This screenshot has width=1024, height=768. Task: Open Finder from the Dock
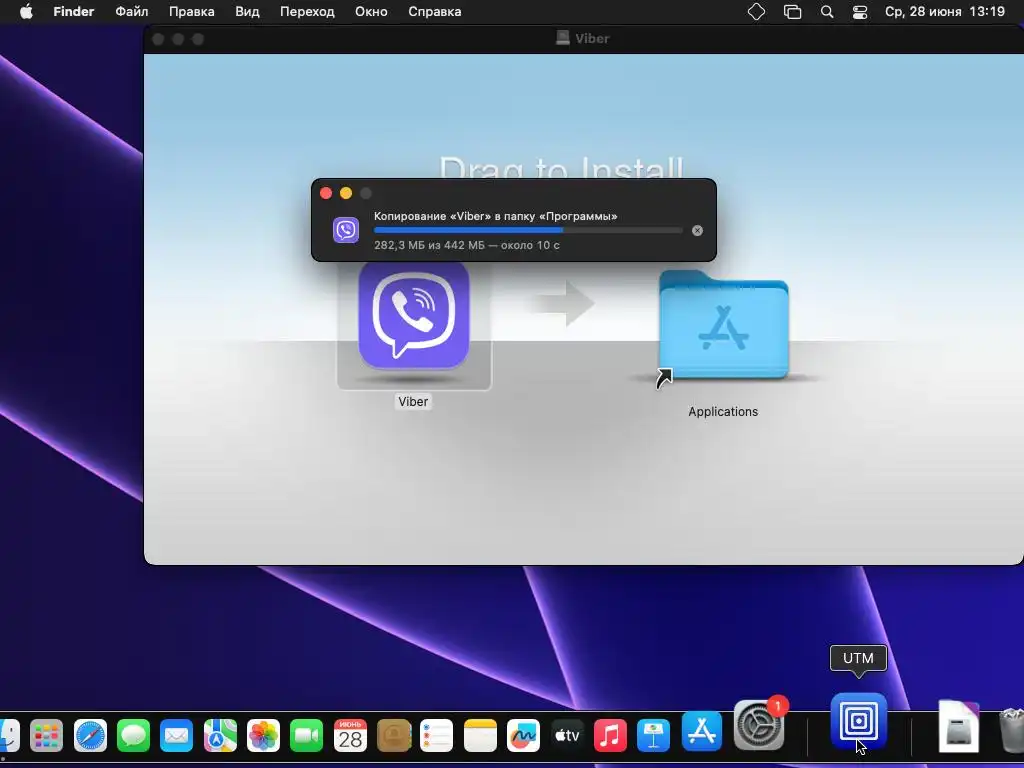coord(8,737)
